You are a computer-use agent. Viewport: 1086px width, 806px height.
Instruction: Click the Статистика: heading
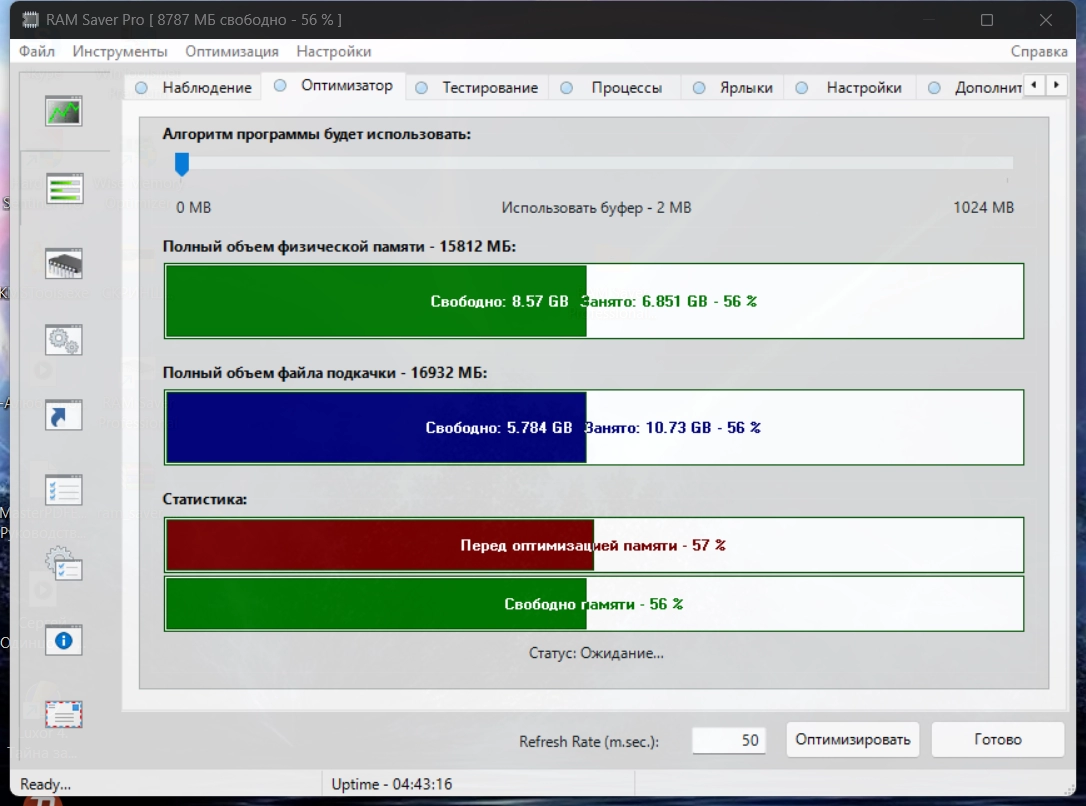click(205, 499)
